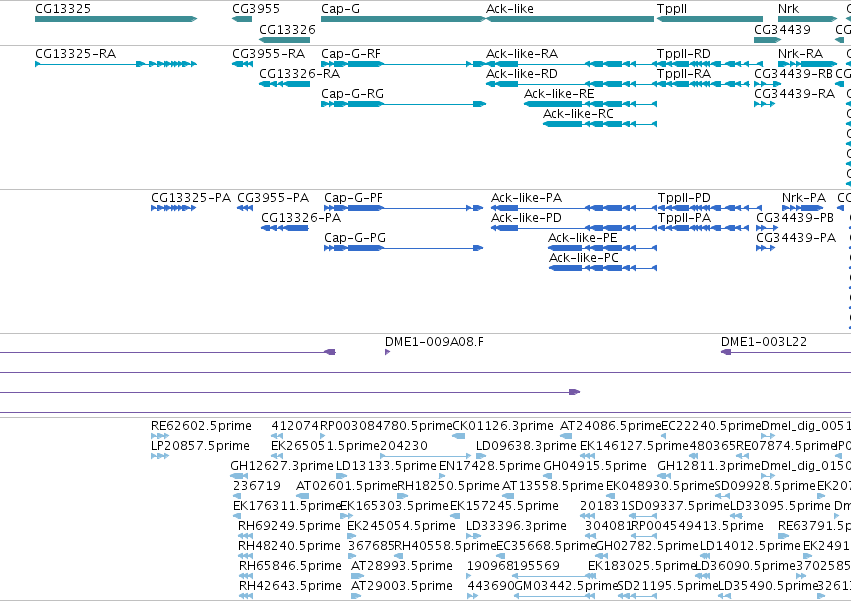This screenshot has width=851, height=601.
Task: Select the RH65846.5prime EST label
Action: 290,566
